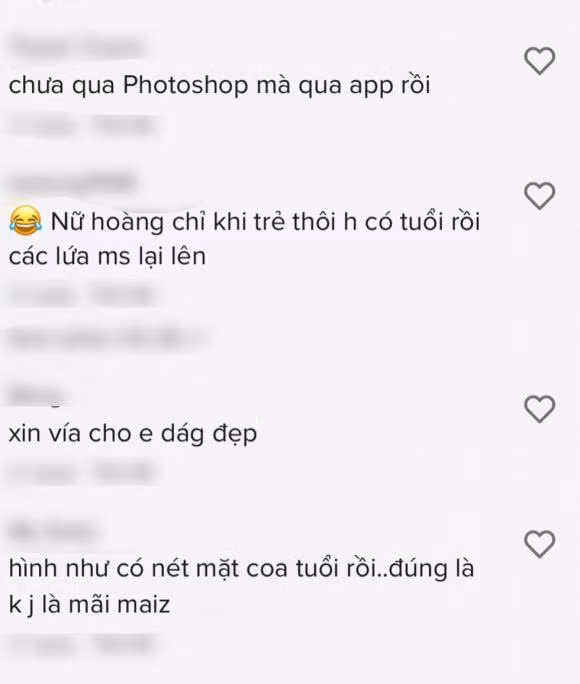Select the text line "các lứa ms lại lên"

click(107, 256)
